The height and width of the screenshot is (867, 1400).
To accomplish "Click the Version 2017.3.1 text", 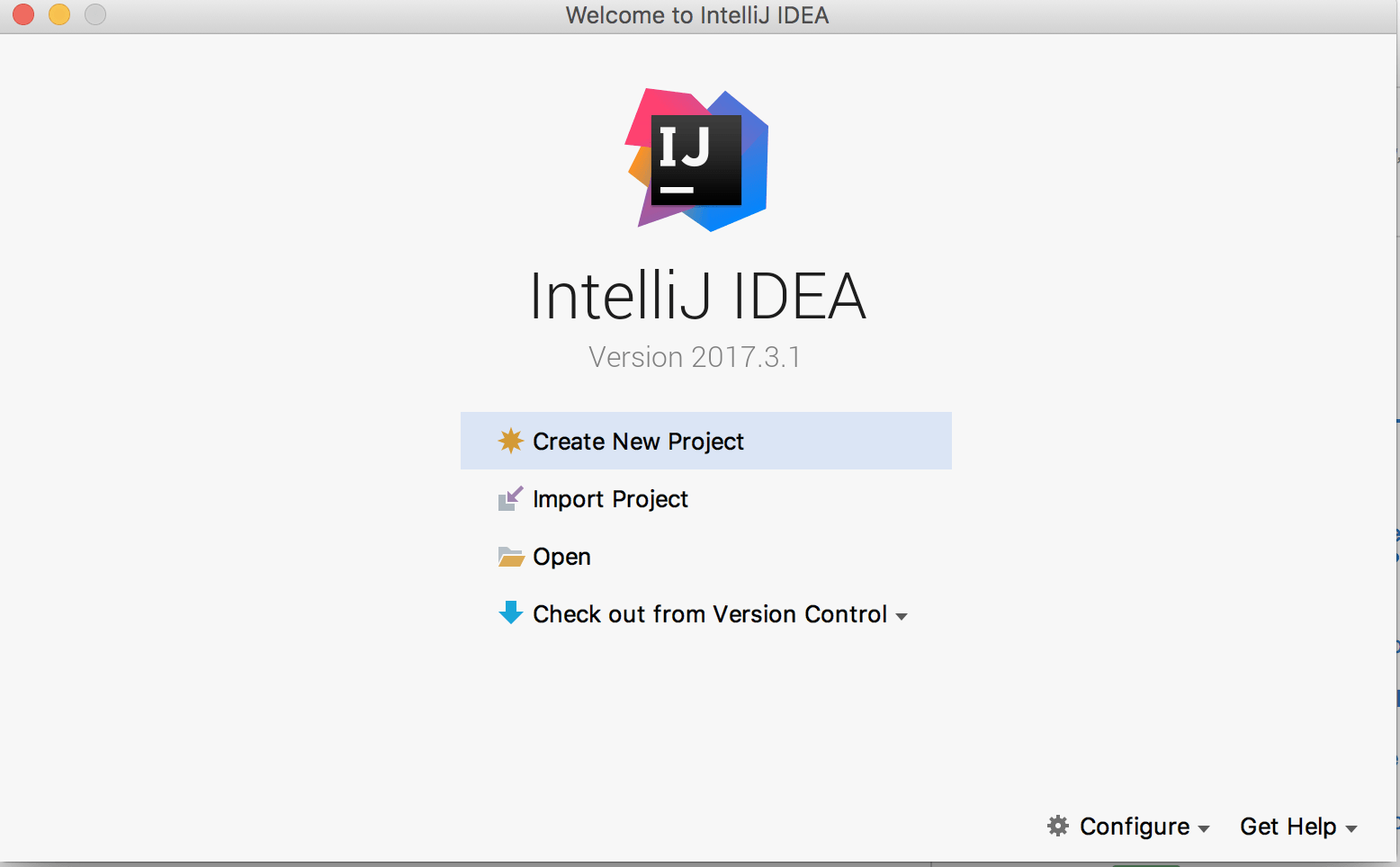I will (695, 356).
